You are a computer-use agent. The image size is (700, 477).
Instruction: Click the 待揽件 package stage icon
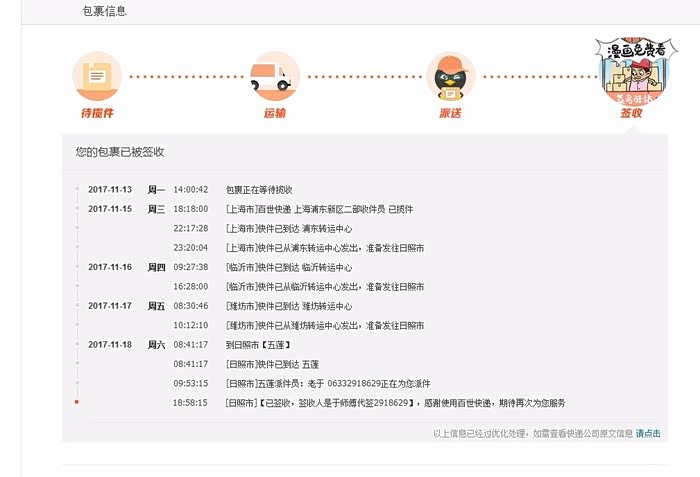click(97, 76)
